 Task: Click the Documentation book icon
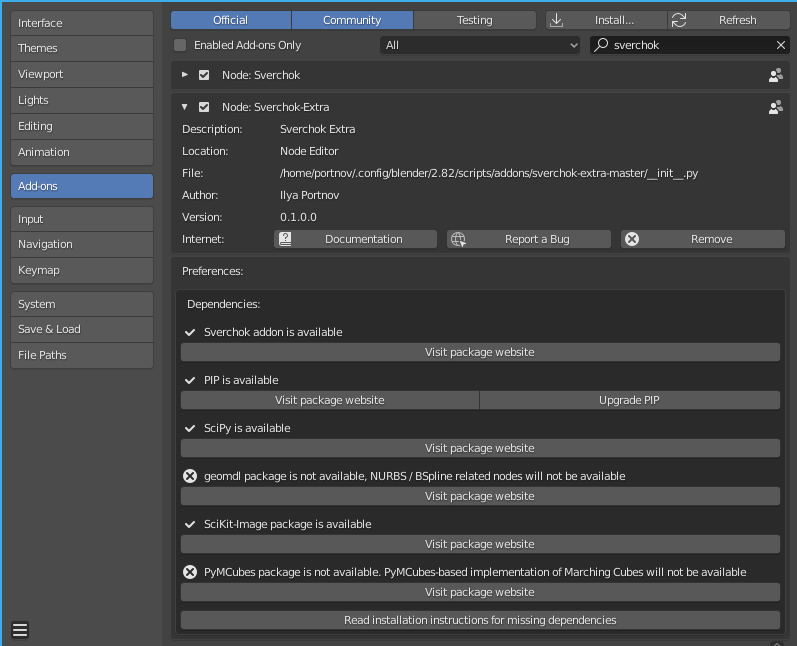point(285,239)
